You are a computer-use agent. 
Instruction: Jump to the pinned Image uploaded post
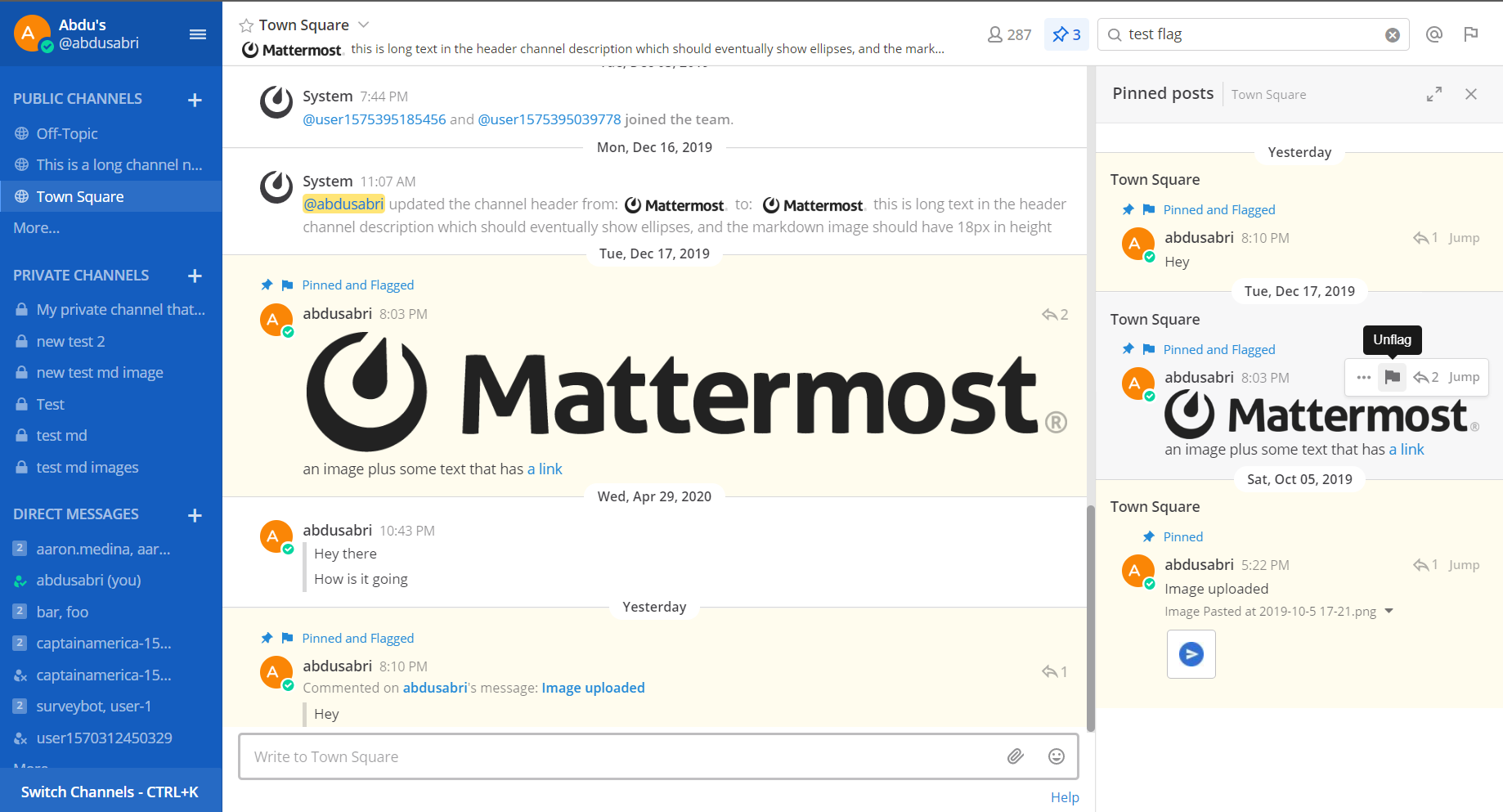click(1464, 565)
